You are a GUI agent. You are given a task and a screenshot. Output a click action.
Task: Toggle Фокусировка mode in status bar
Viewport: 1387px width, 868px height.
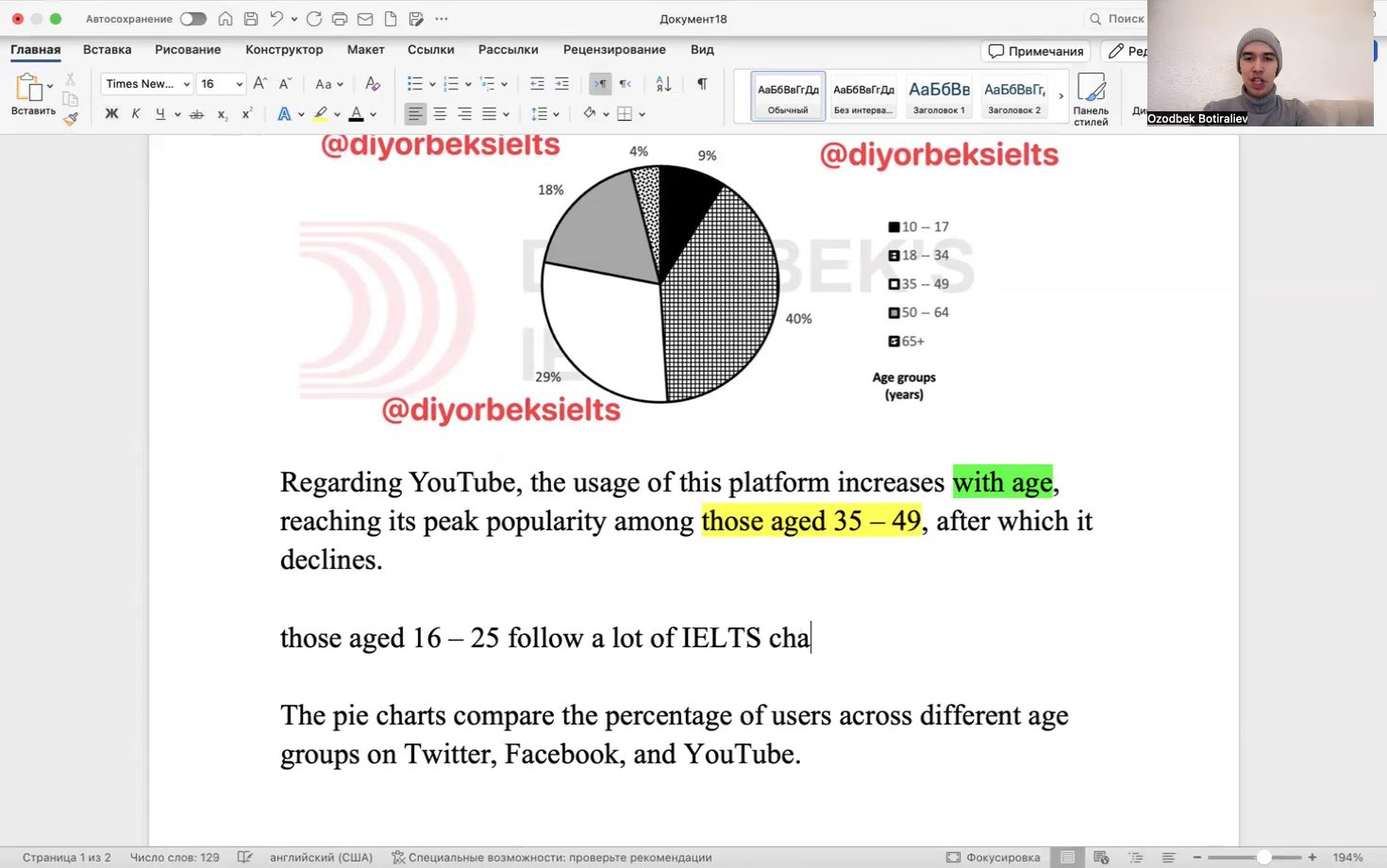coord(993,858)
